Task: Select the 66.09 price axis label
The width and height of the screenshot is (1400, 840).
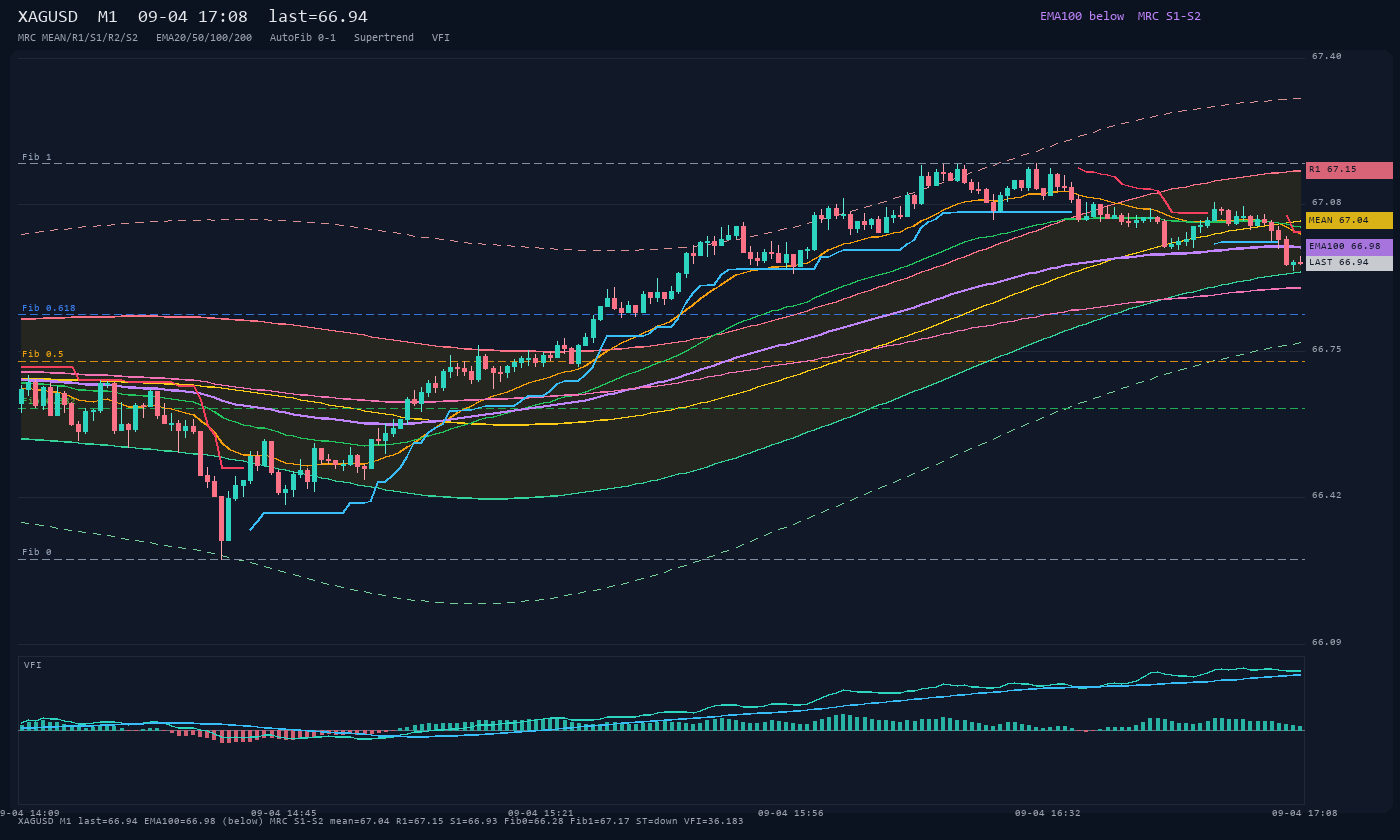Action: [x=1327, y=642]
